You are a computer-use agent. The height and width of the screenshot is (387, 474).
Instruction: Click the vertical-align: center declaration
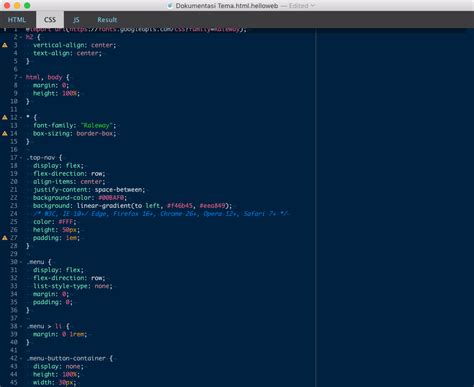[x=74, y=45]
